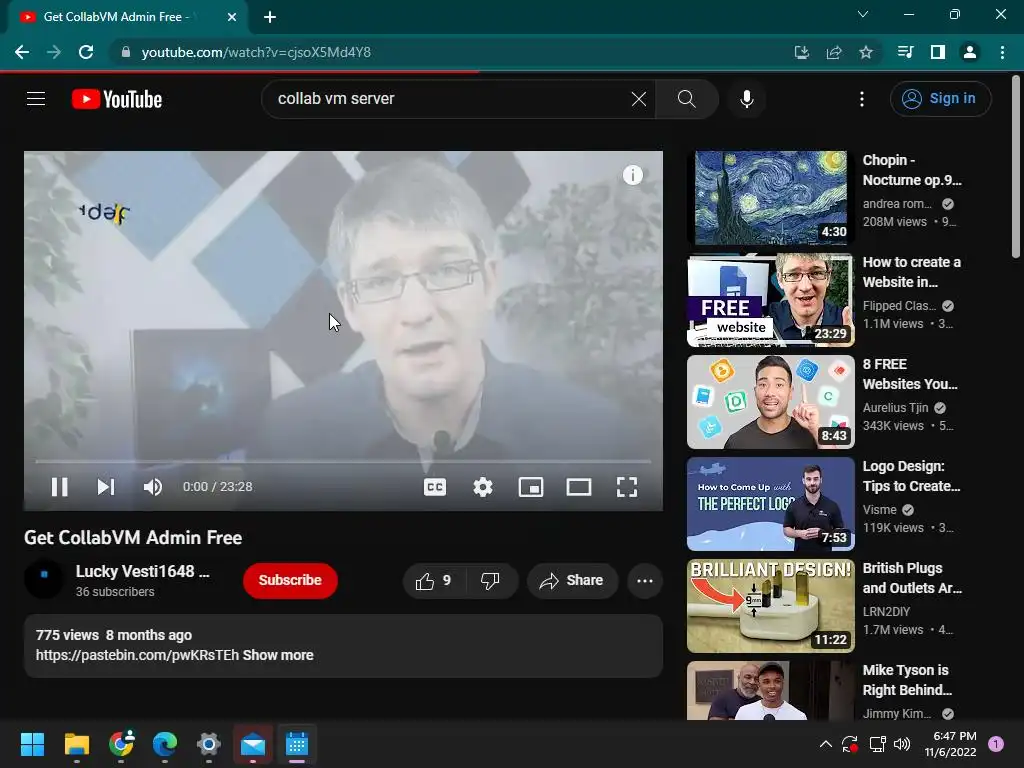Mute the video volume
The image size is (1024, 768).
pyautogui.click(x=153, y=487)
